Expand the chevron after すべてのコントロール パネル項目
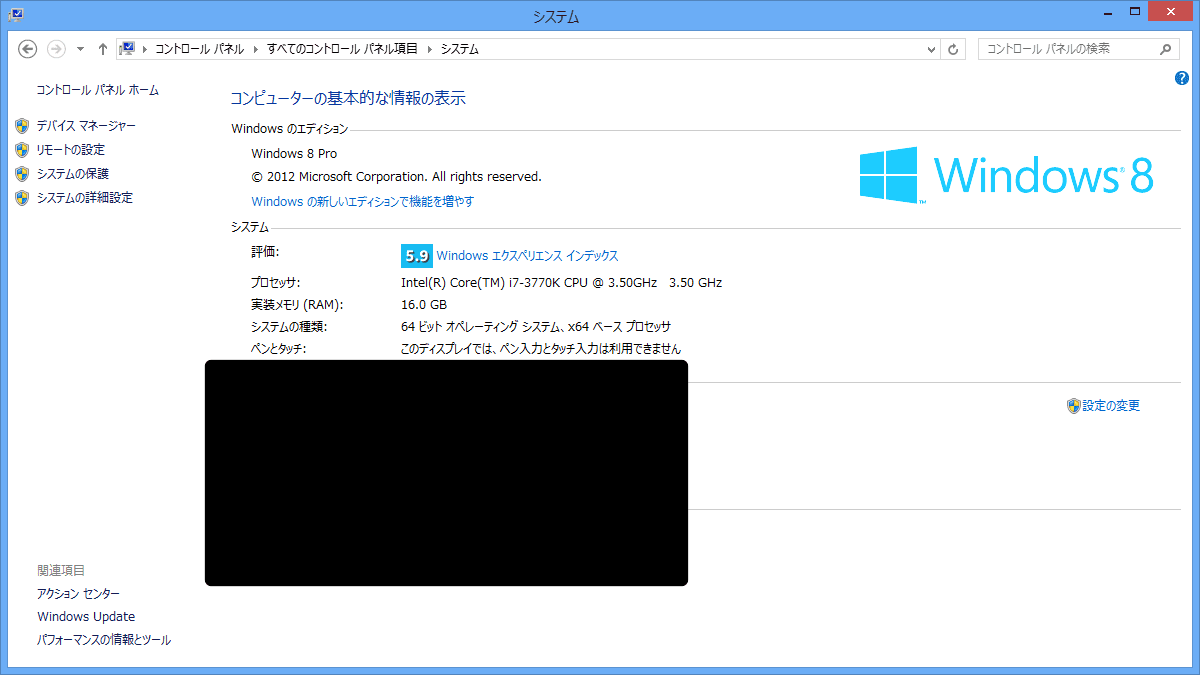This screenshot has width=1200, height=675. (430, 49)
